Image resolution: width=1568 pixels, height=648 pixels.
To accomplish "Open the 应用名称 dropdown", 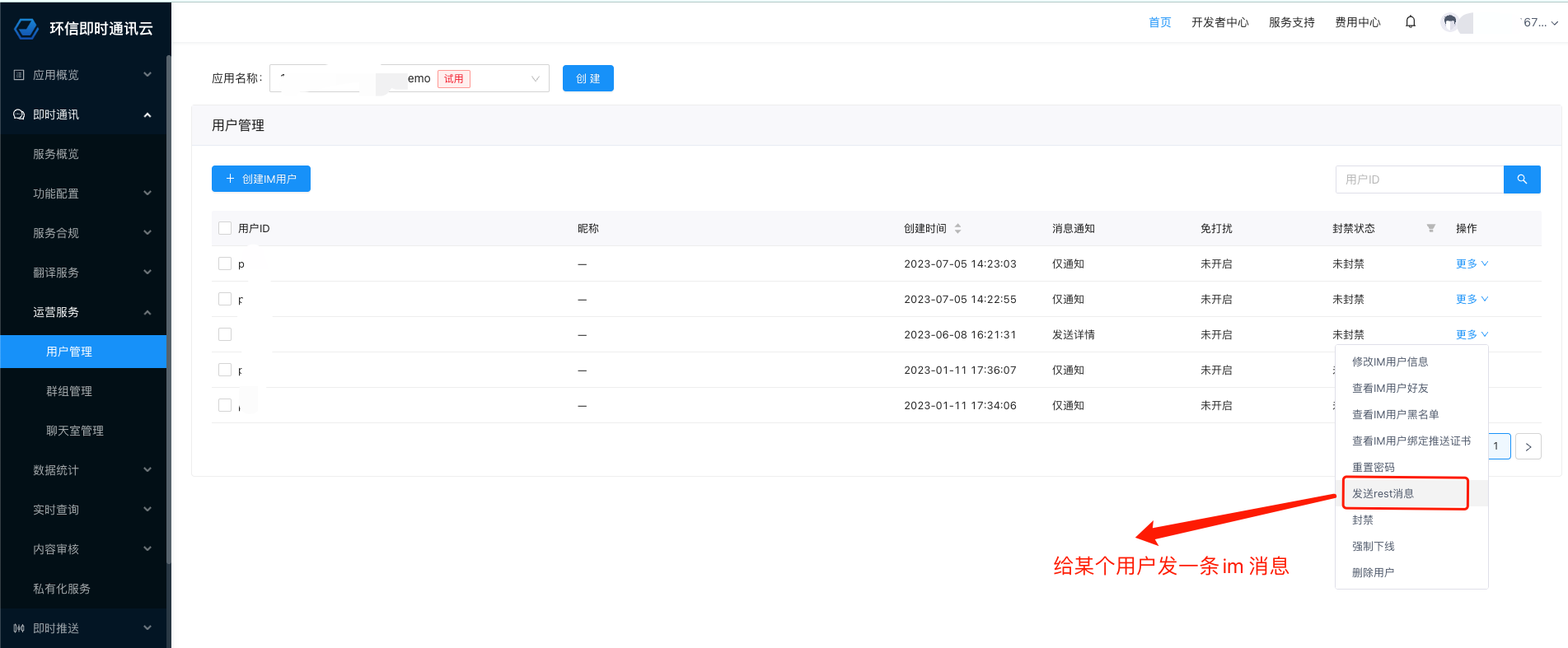I will [x=410, y=78].
